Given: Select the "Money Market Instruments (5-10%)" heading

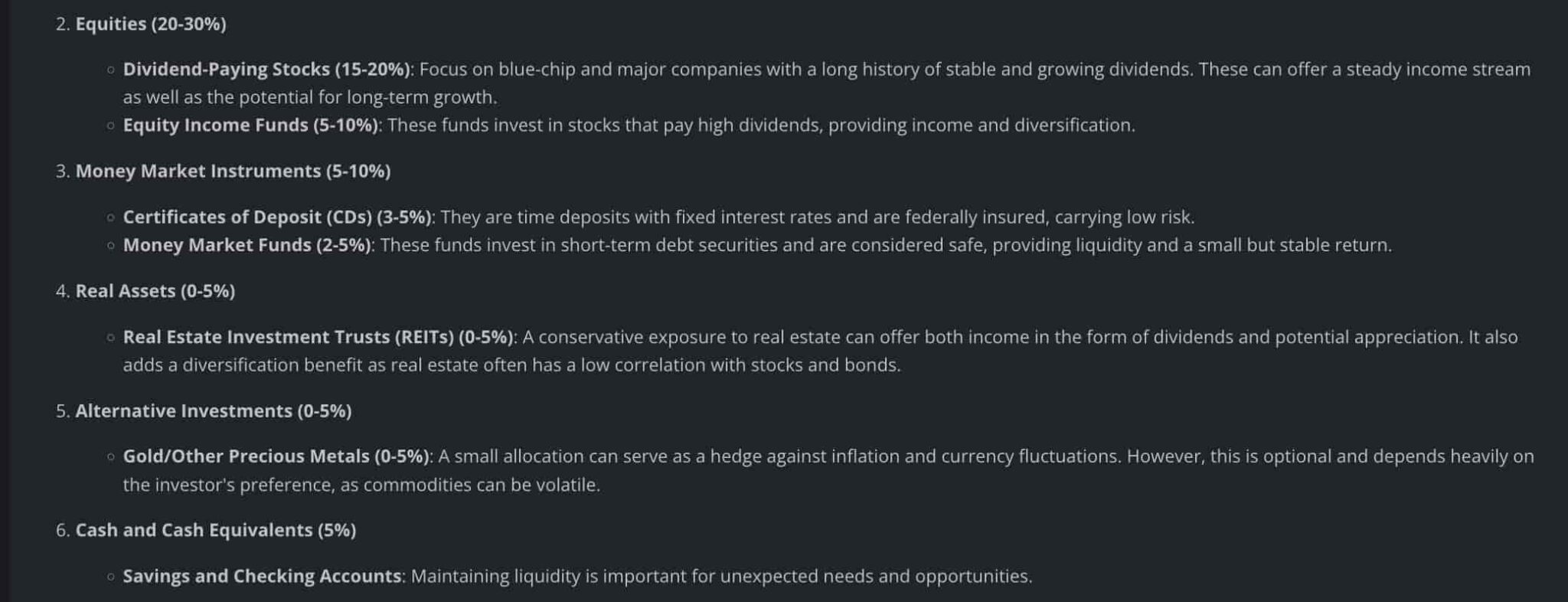Looking at the screenshot, I should [x=233, y=172].
